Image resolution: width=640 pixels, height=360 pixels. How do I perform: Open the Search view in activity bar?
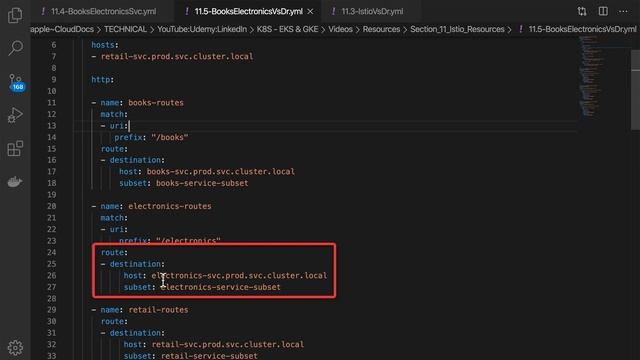[15, 48]
